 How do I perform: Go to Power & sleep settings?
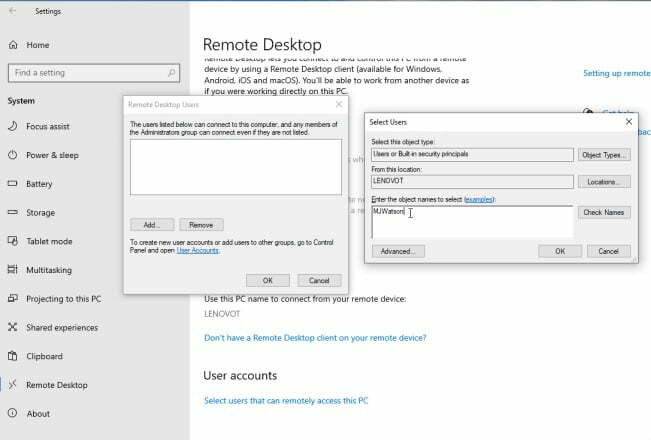pos(52,155)
